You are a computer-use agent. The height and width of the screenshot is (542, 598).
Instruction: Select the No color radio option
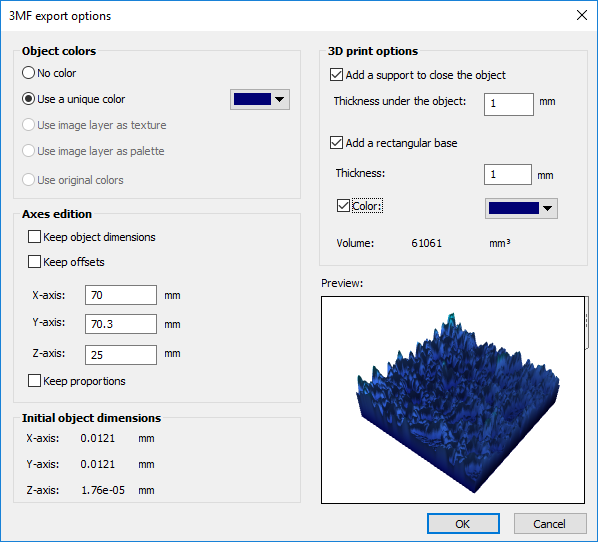[29, 72]
